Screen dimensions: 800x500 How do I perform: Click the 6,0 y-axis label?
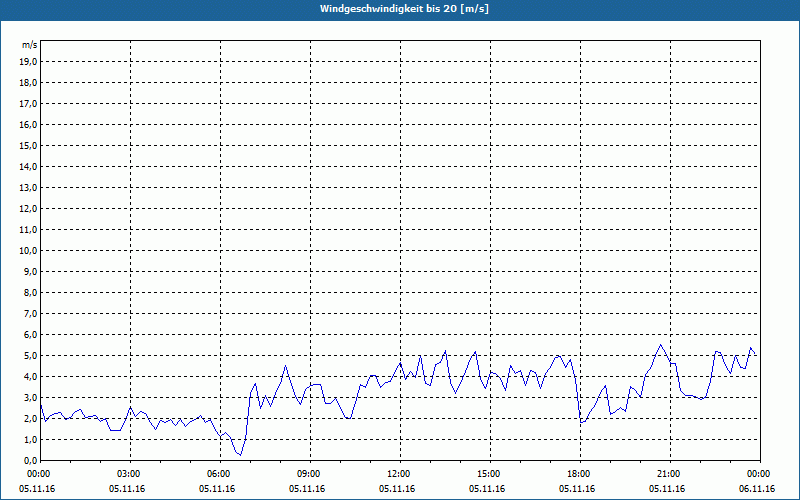coord(30,335)
